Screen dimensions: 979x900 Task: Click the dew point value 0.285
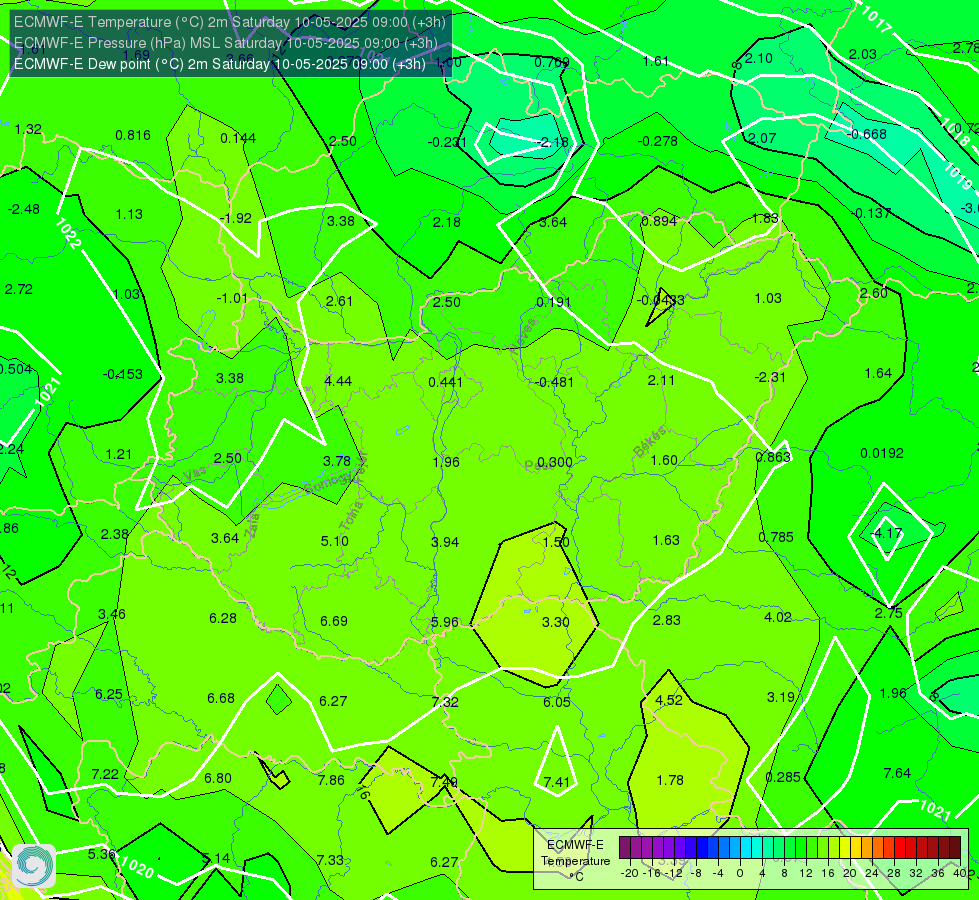tap(783, 778)
